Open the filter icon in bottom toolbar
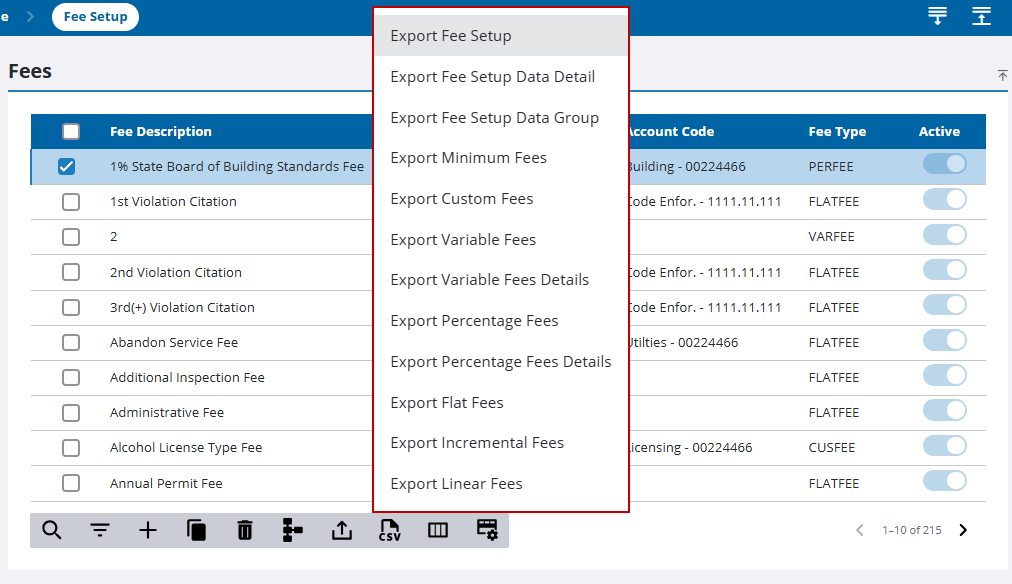This screenshot has height=584, width=1012. (100, 530)
